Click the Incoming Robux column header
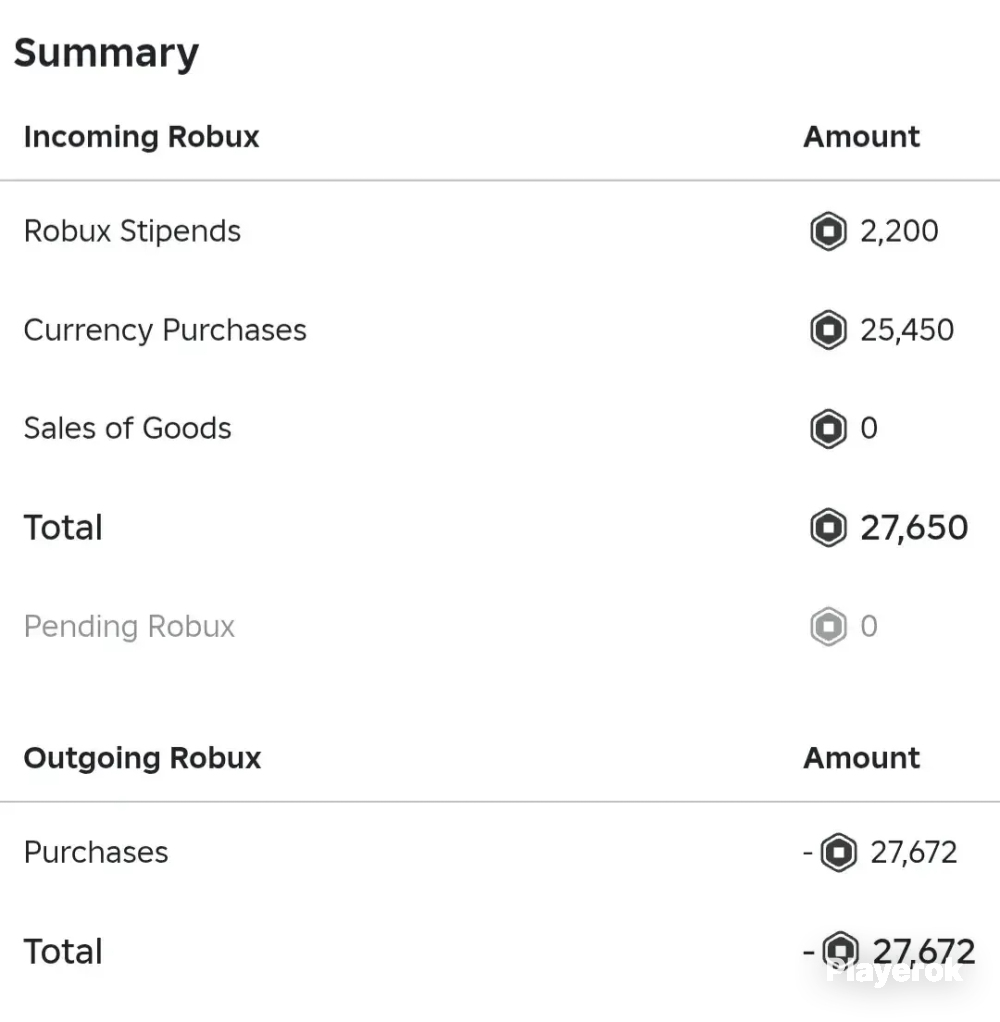Image resolution: width=1000 pixels, height=1022 pixels. coord(141,137)
